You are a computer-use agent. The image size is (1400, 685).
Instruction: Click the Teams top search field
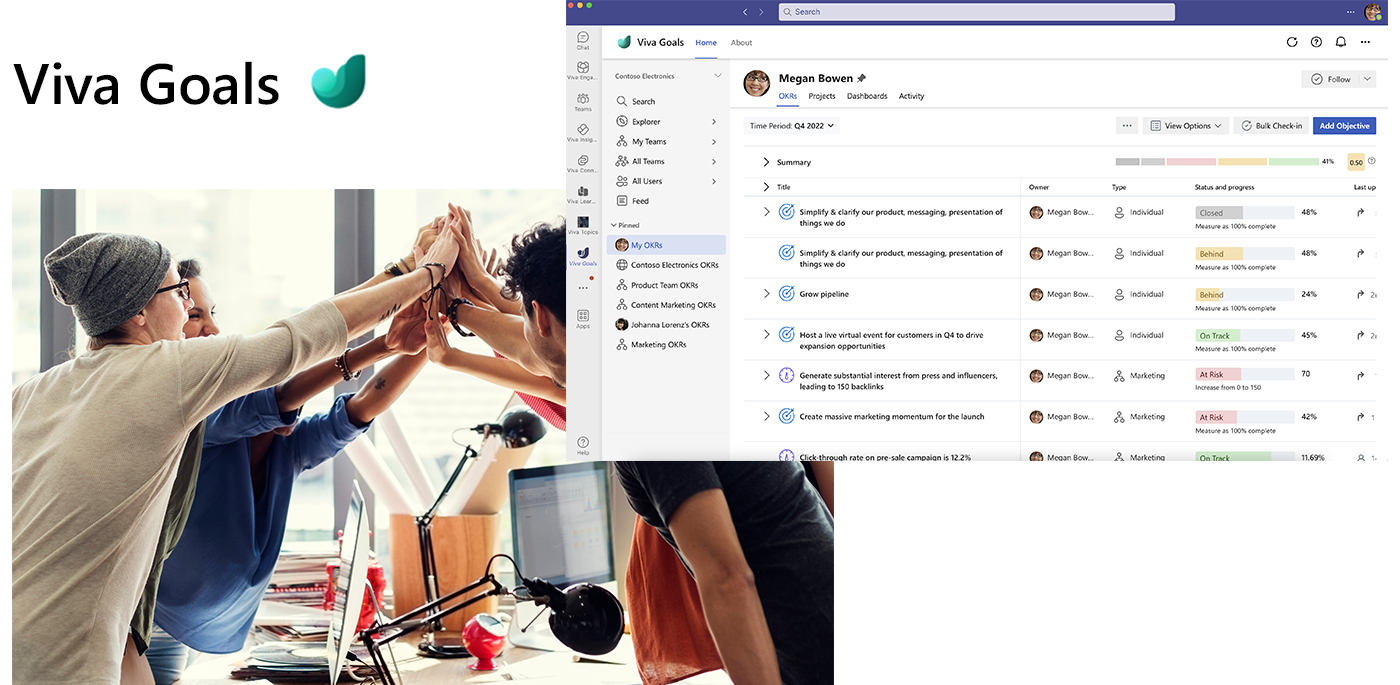[x=978, y=12]
